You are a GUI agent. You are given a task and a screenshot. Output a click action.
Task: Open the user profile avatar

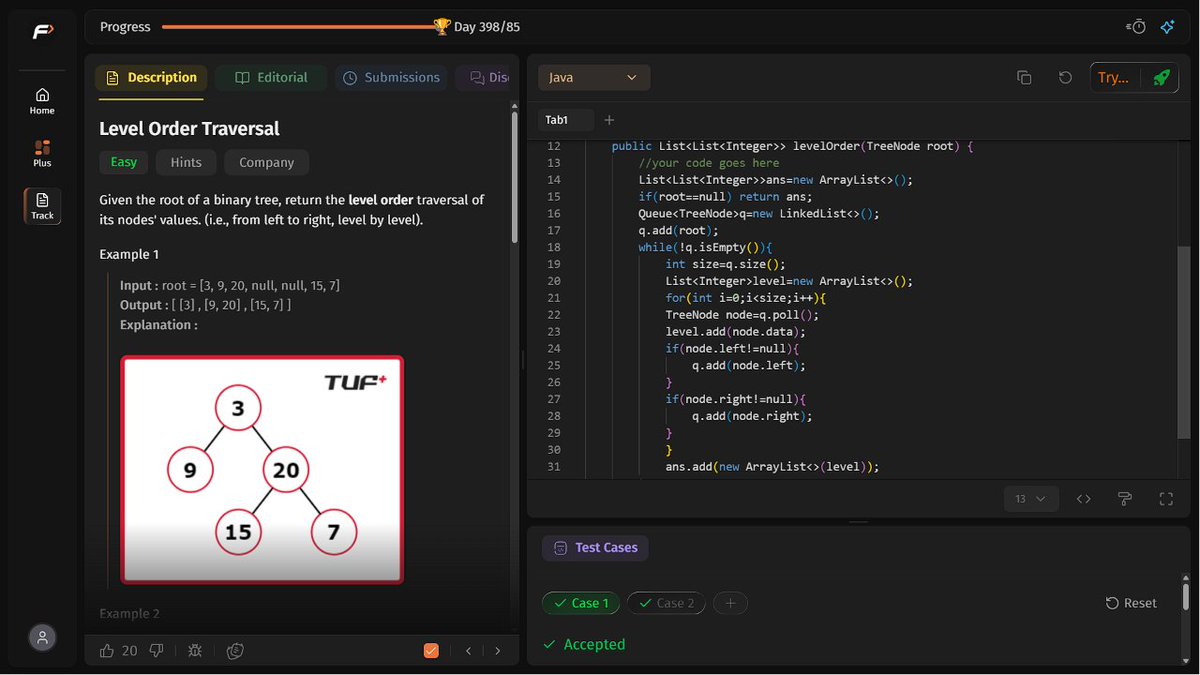(x=42, y=637)
